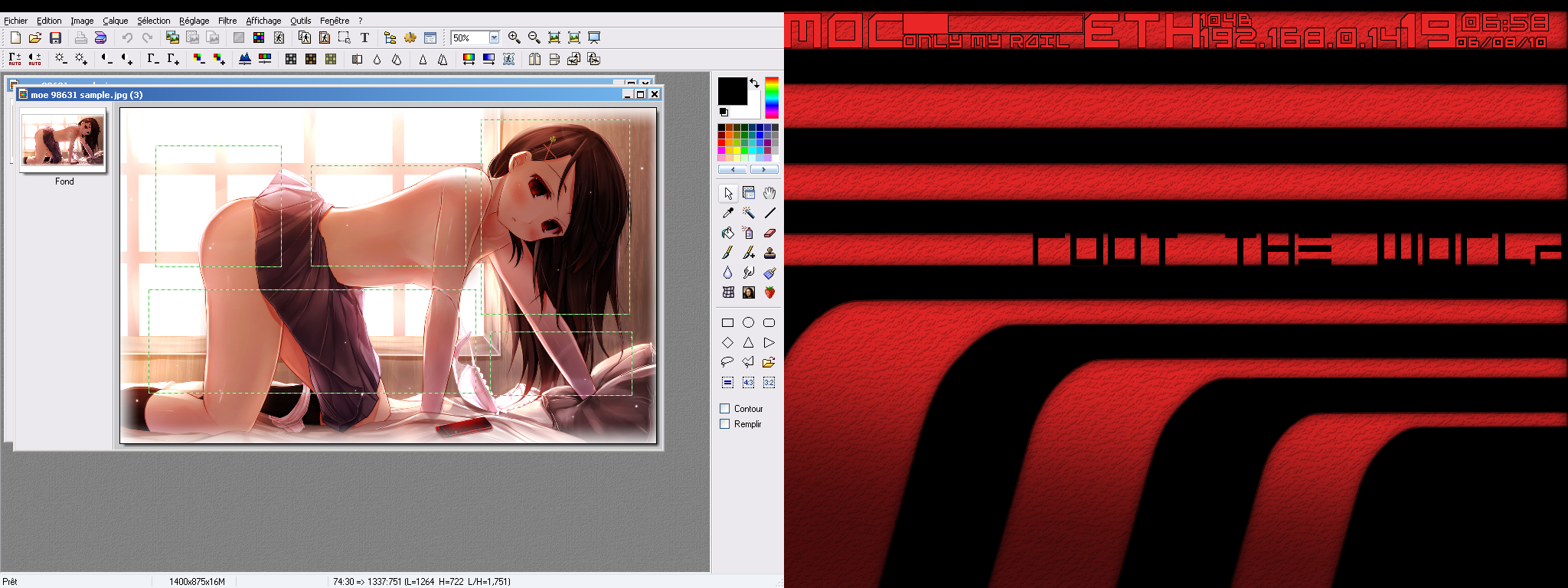The width and height of the screenshot is (1568, 588).
Task: Select the line tool
Action: point(769,213)
